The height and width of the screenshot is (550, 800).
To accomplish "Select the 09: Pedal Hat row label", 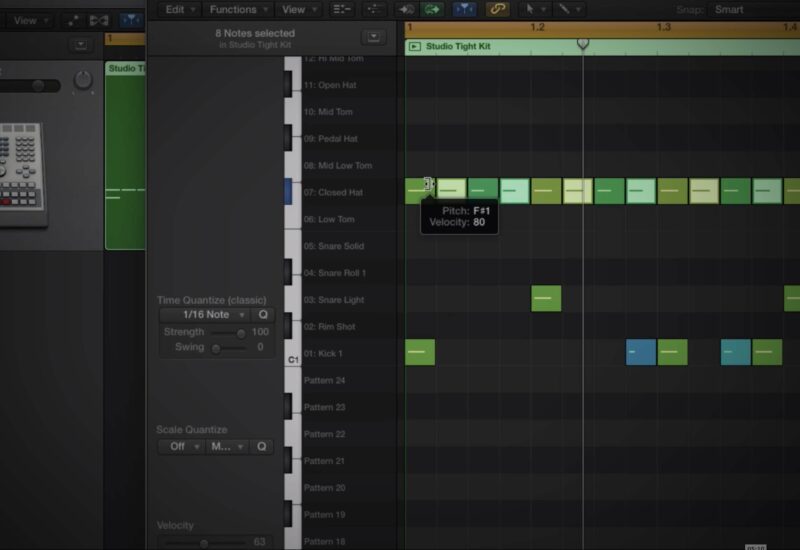I will pyautogui.click(x=331, y=139).
